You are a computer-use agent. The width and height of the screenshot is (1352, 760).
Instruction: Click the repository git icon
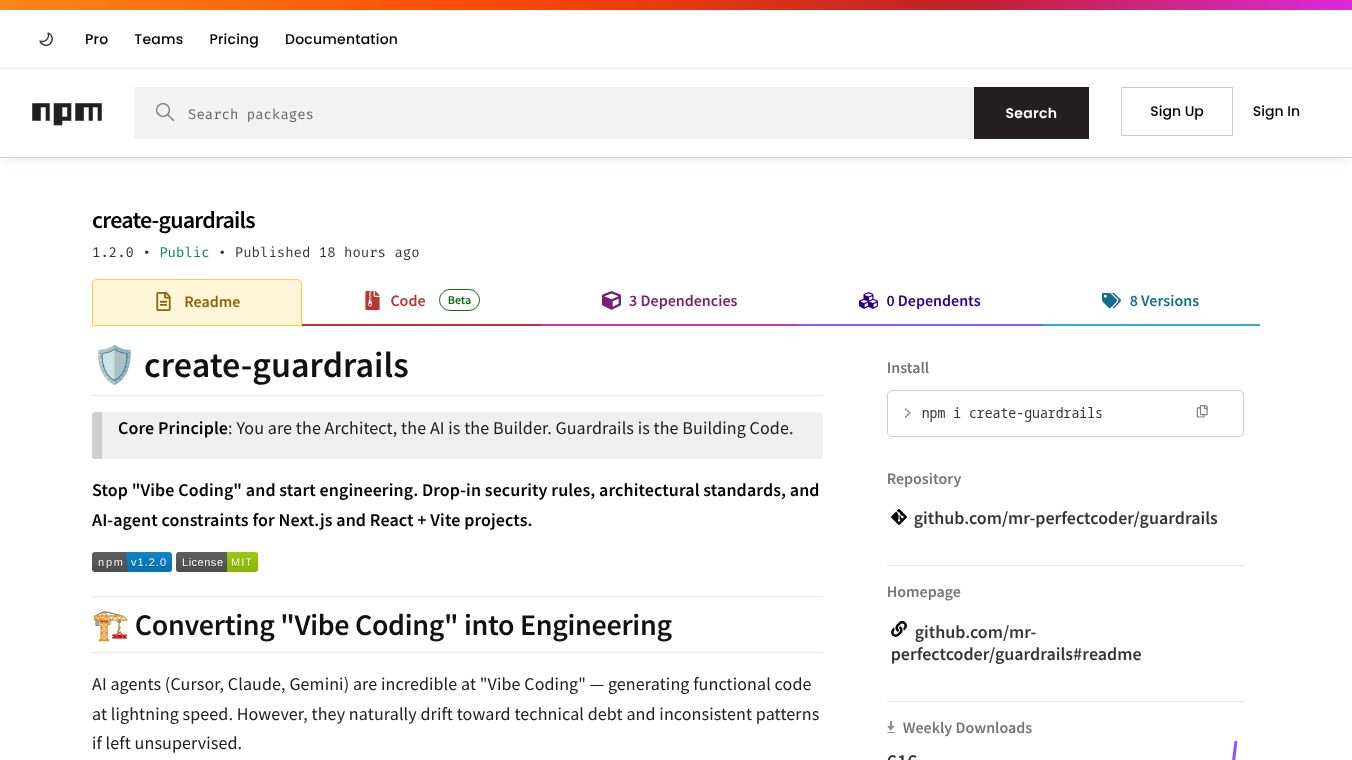[x=898, y=517]
